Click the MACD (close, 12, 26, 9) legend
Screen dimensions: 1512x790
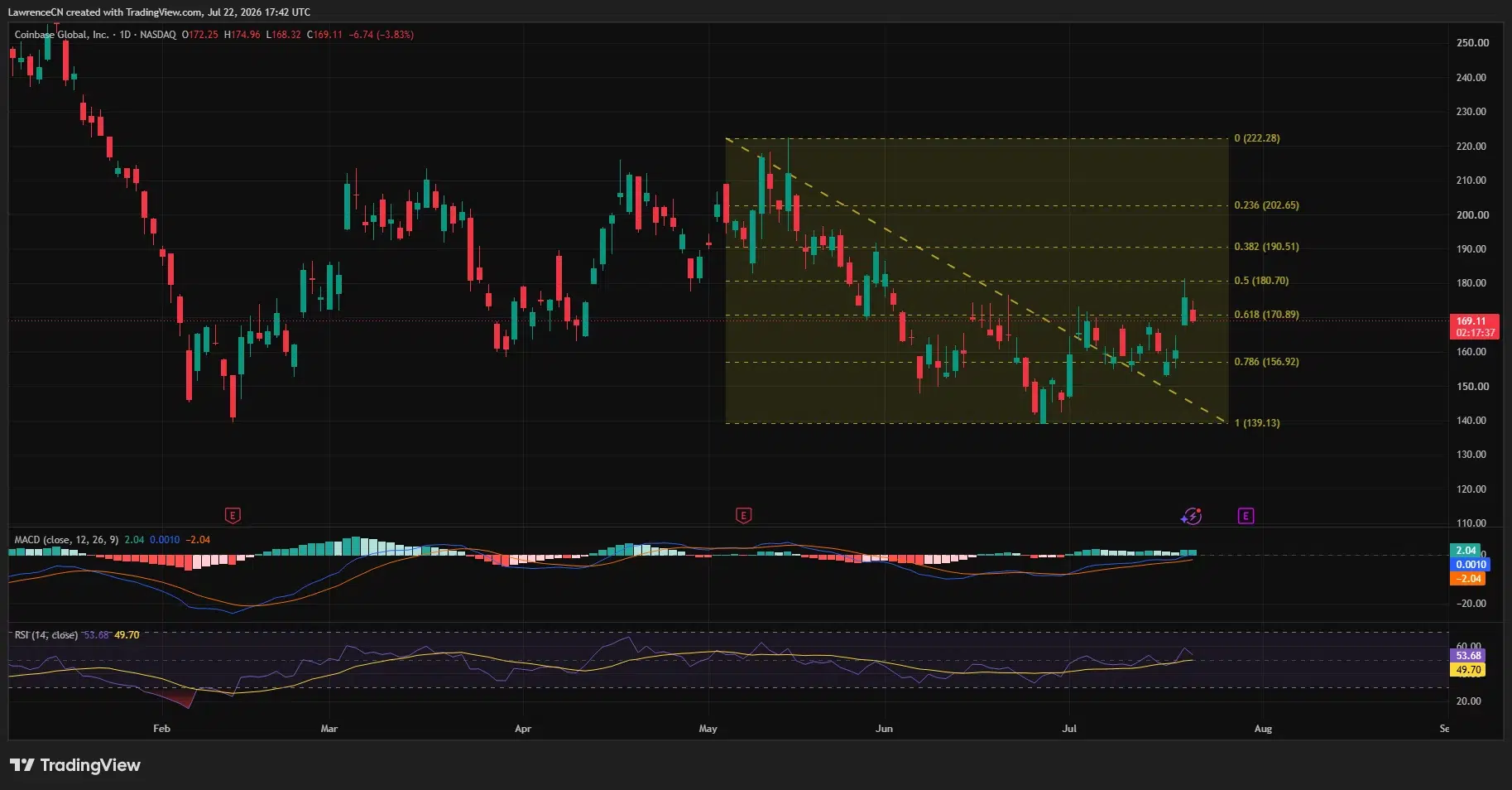tap(66, 540)
